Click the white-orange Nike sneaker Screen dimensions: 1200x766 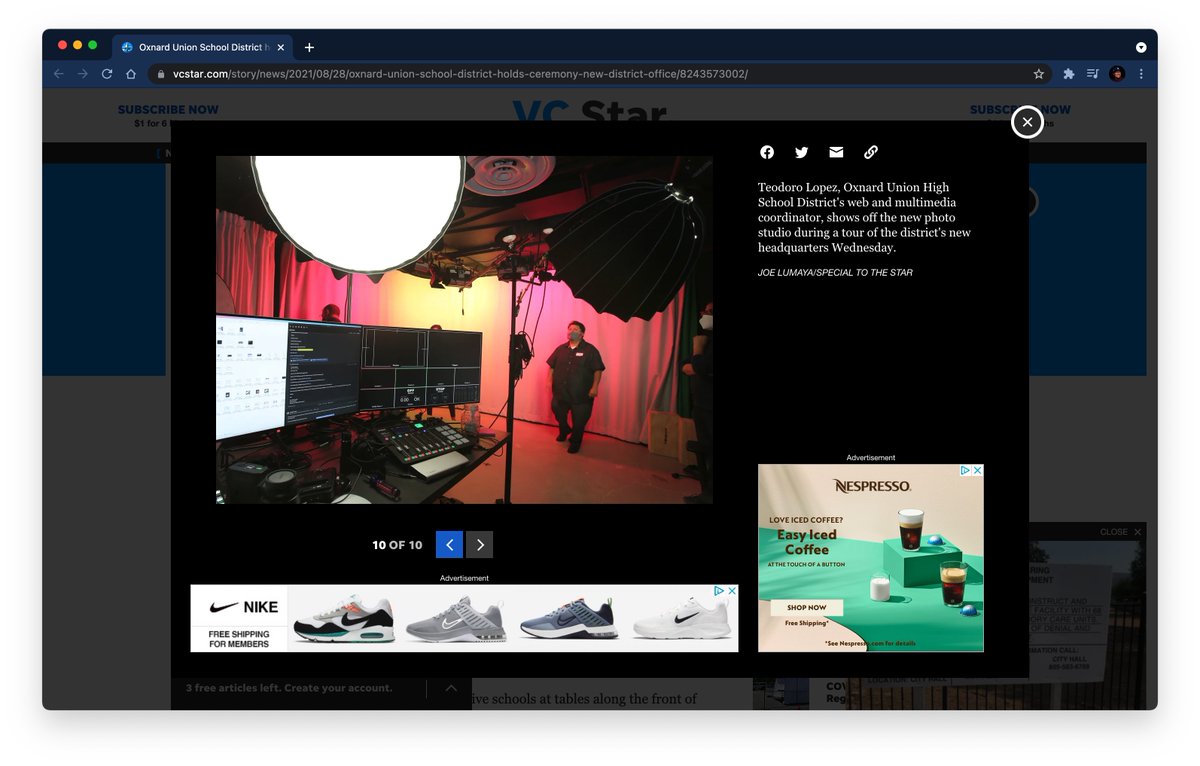344,620
